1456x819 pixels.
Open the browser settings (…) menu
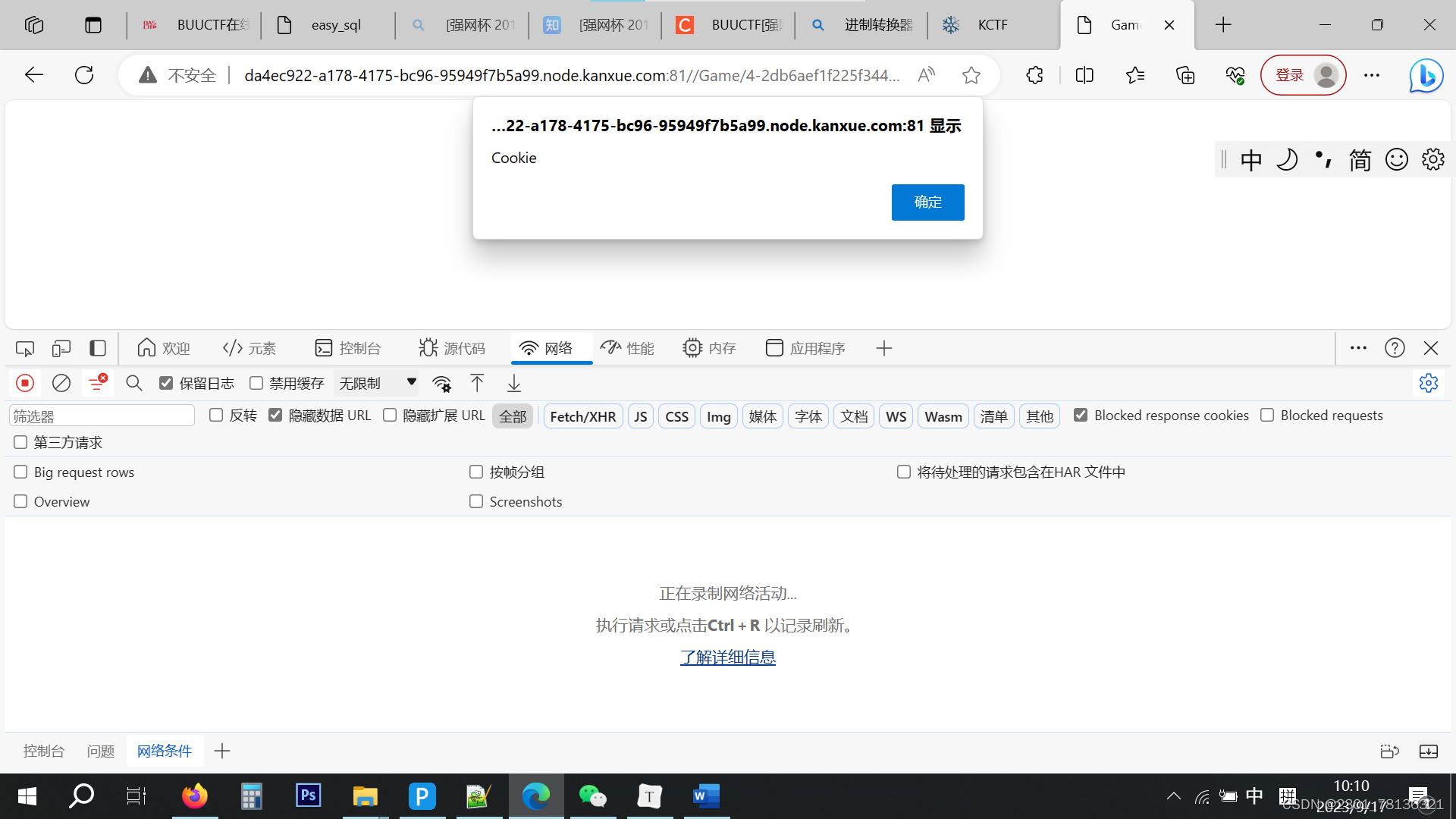(x=1372, y=75)
